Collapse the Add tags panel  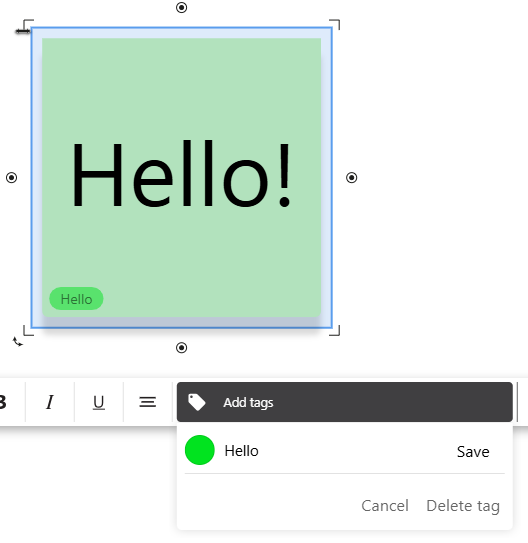[344, 402]
